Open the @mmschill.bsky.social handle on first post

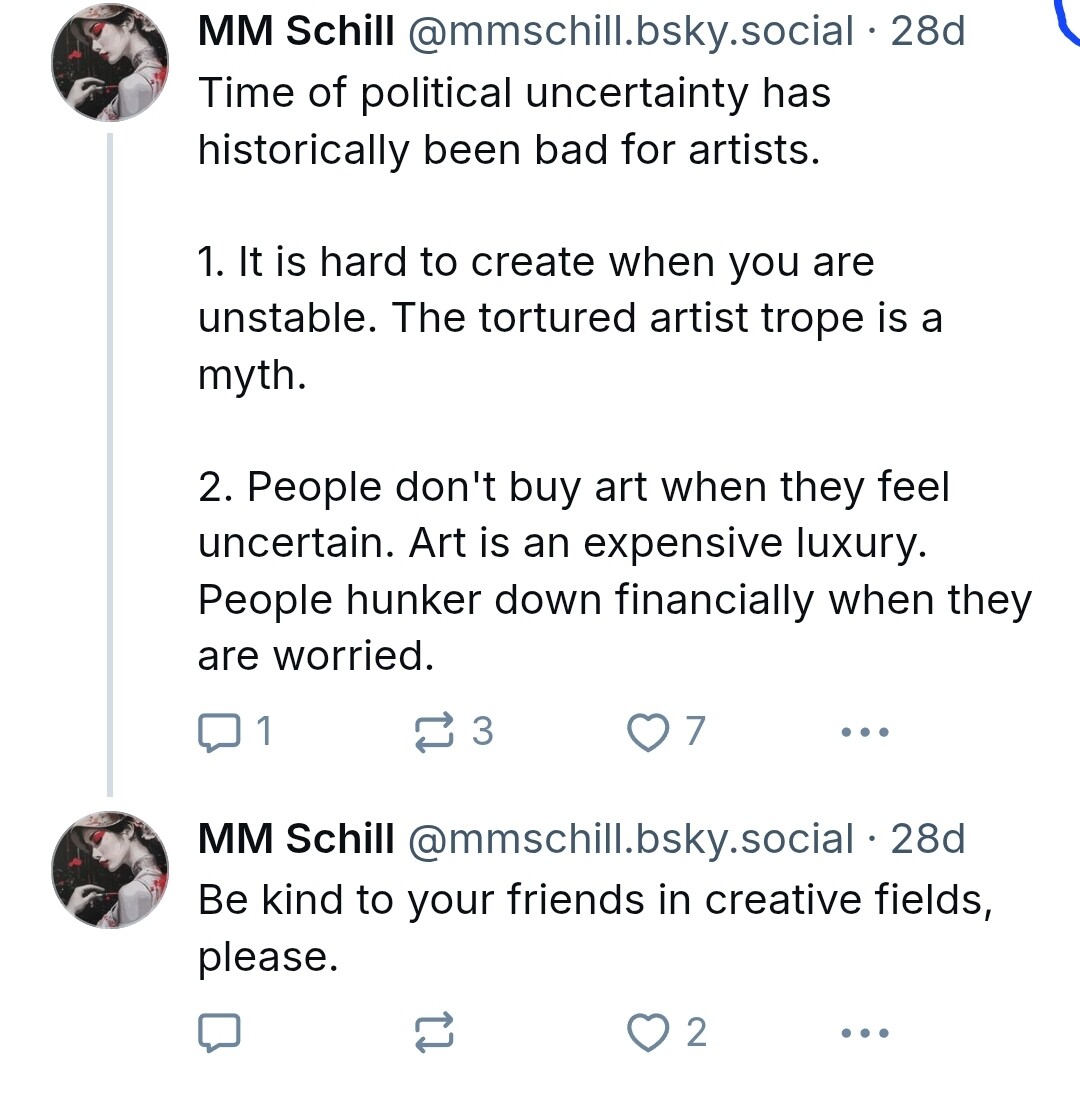point(629,32)
